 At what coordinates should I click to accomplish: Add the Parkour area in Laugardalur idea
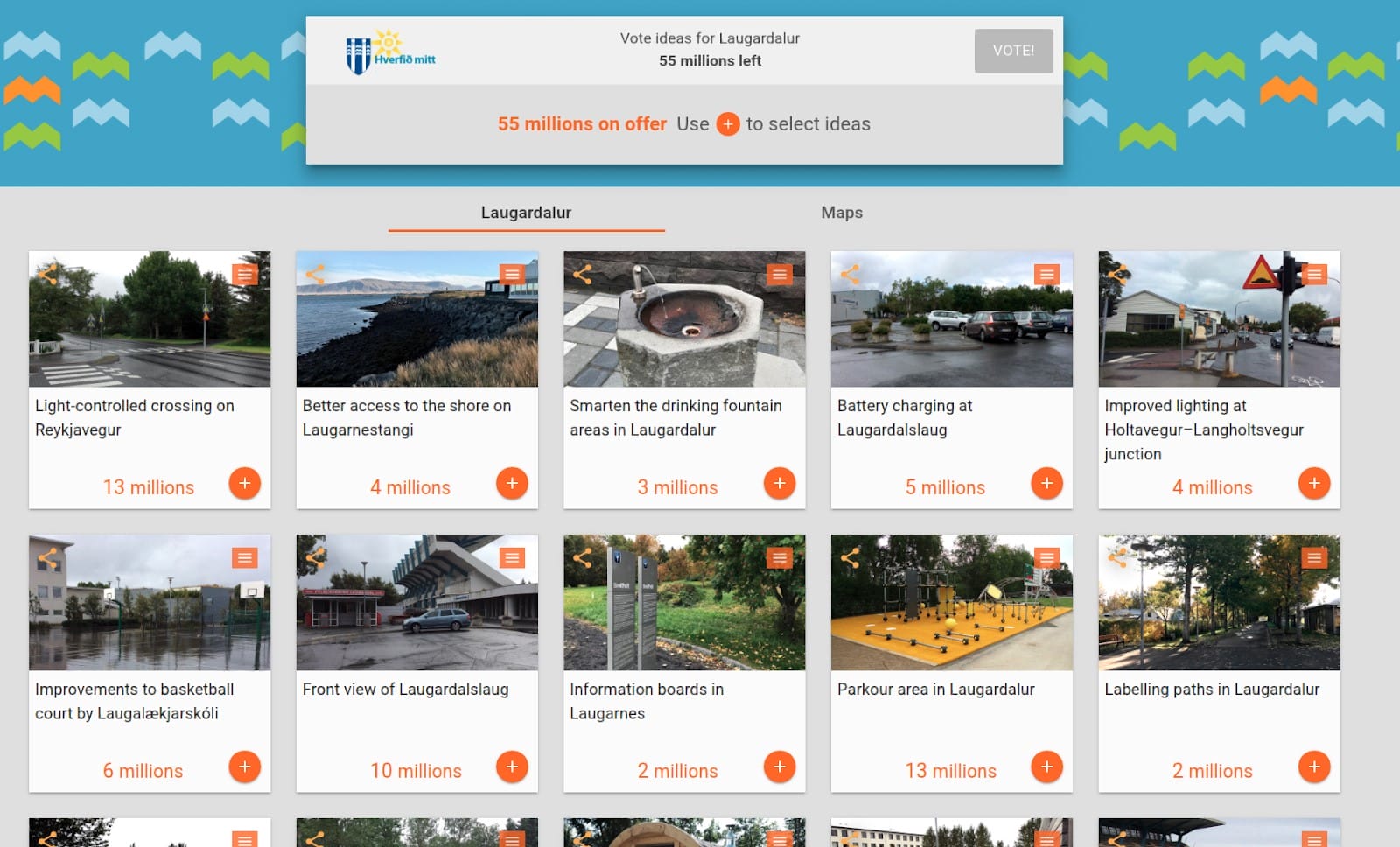coord(1046,766)
